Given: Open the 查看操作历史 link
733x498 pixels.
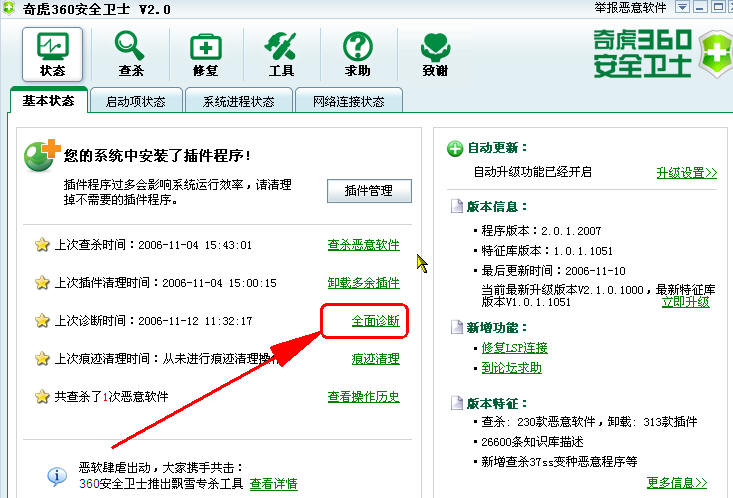Looking at the screenshot, I should pos(363,397).
